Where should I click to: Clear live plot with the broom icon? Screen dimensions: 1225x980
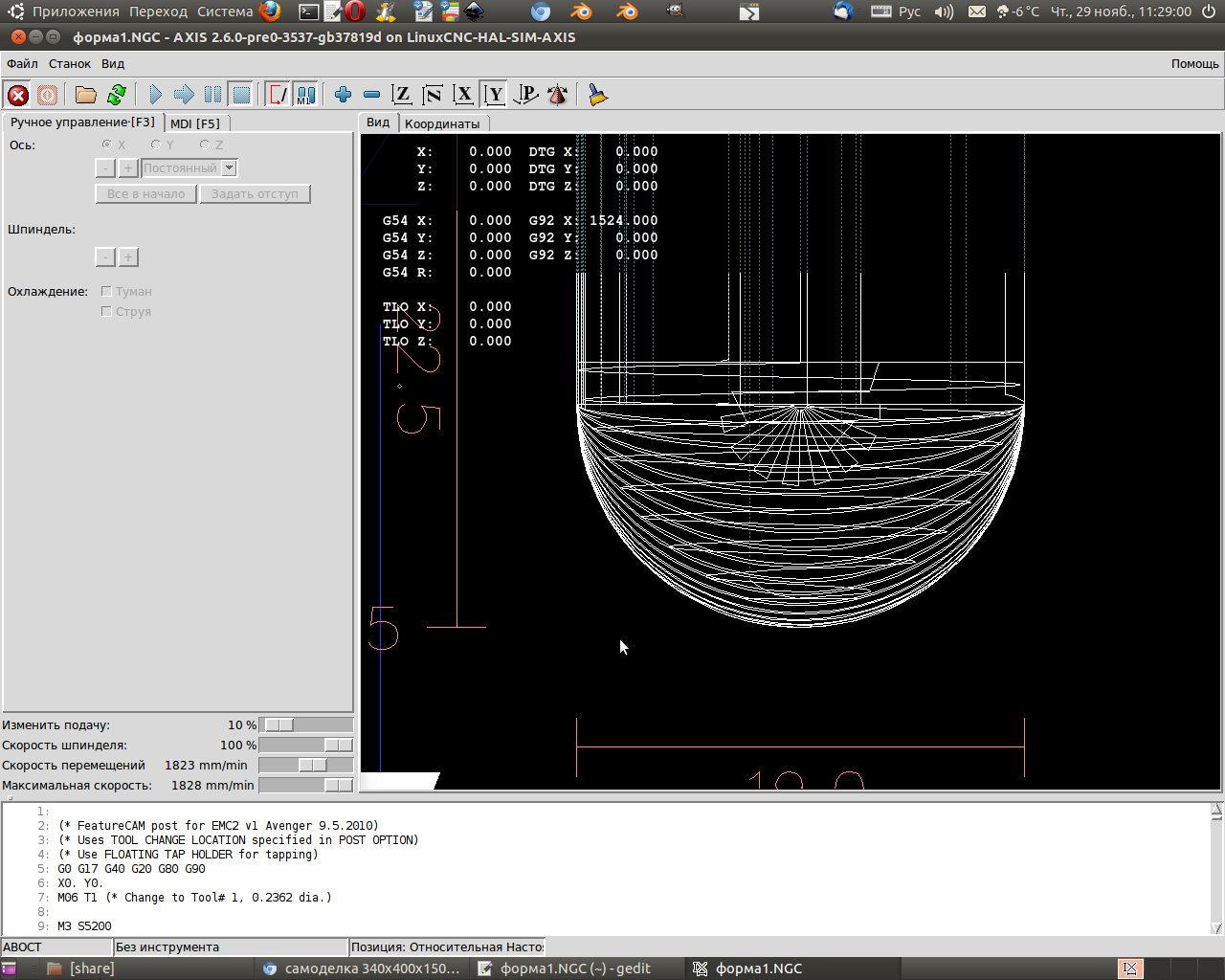click(x=598, y=95)
